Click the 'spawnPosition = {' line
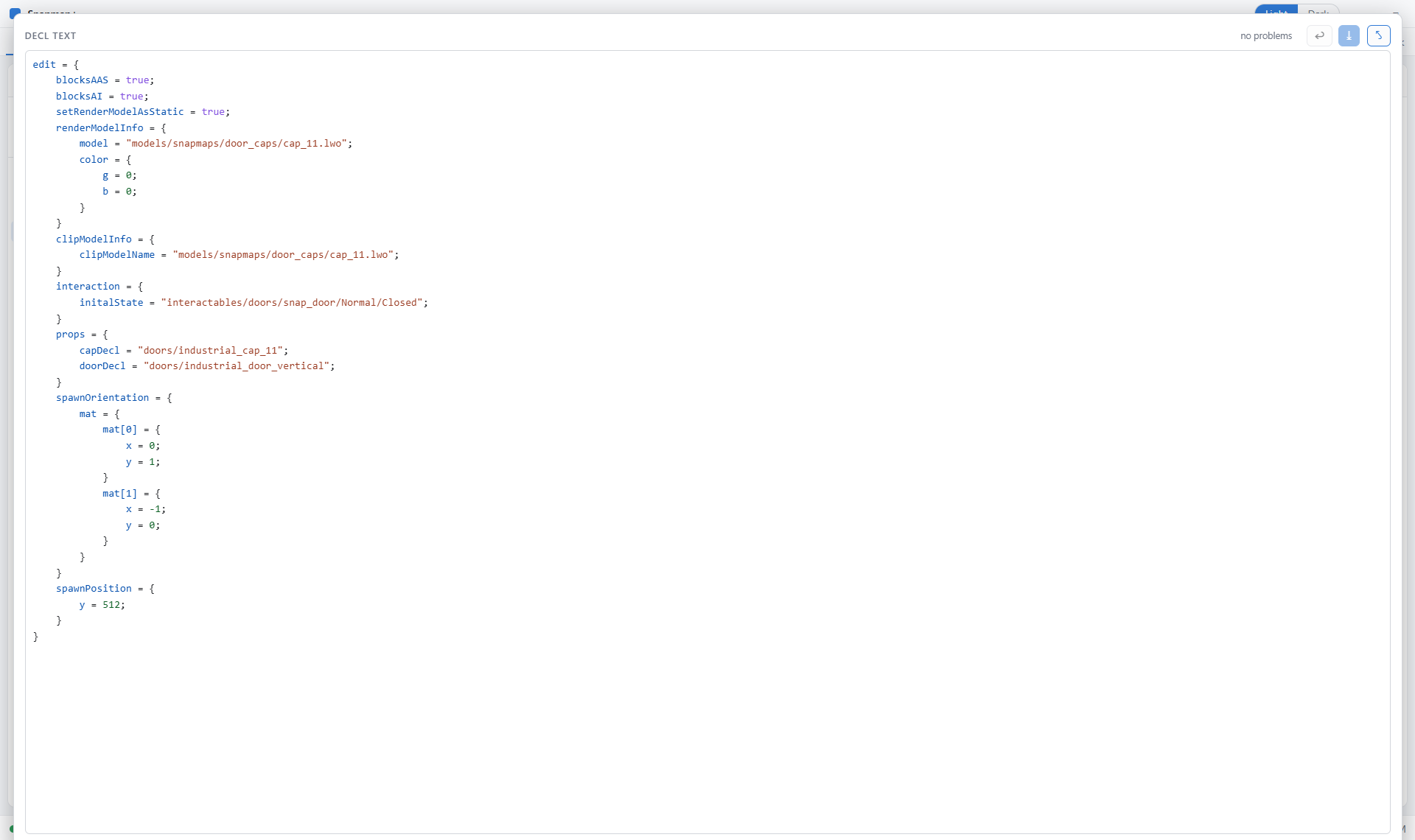 coord(105,589)
